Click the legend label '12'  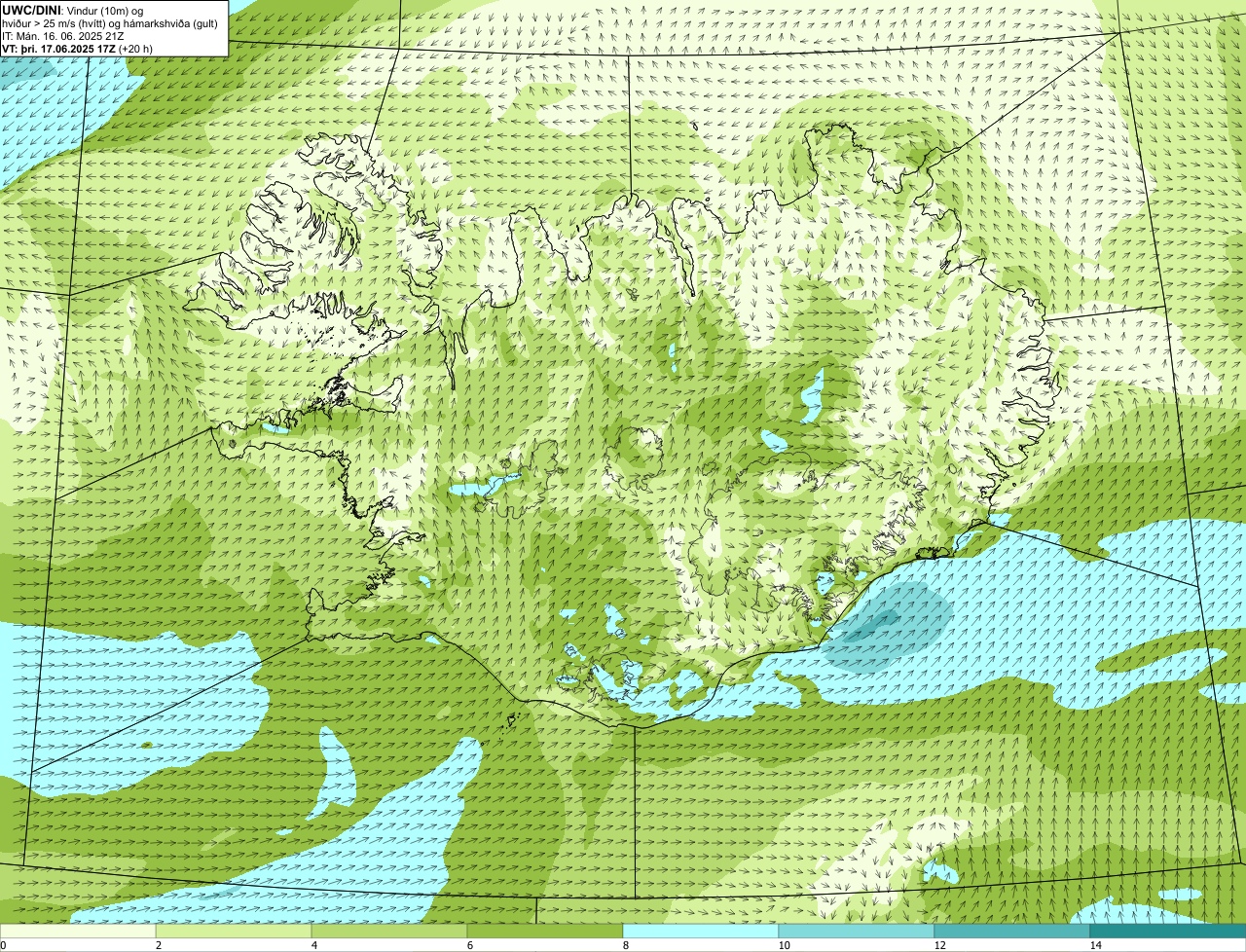pyautogui.click(x=939, y=945)
